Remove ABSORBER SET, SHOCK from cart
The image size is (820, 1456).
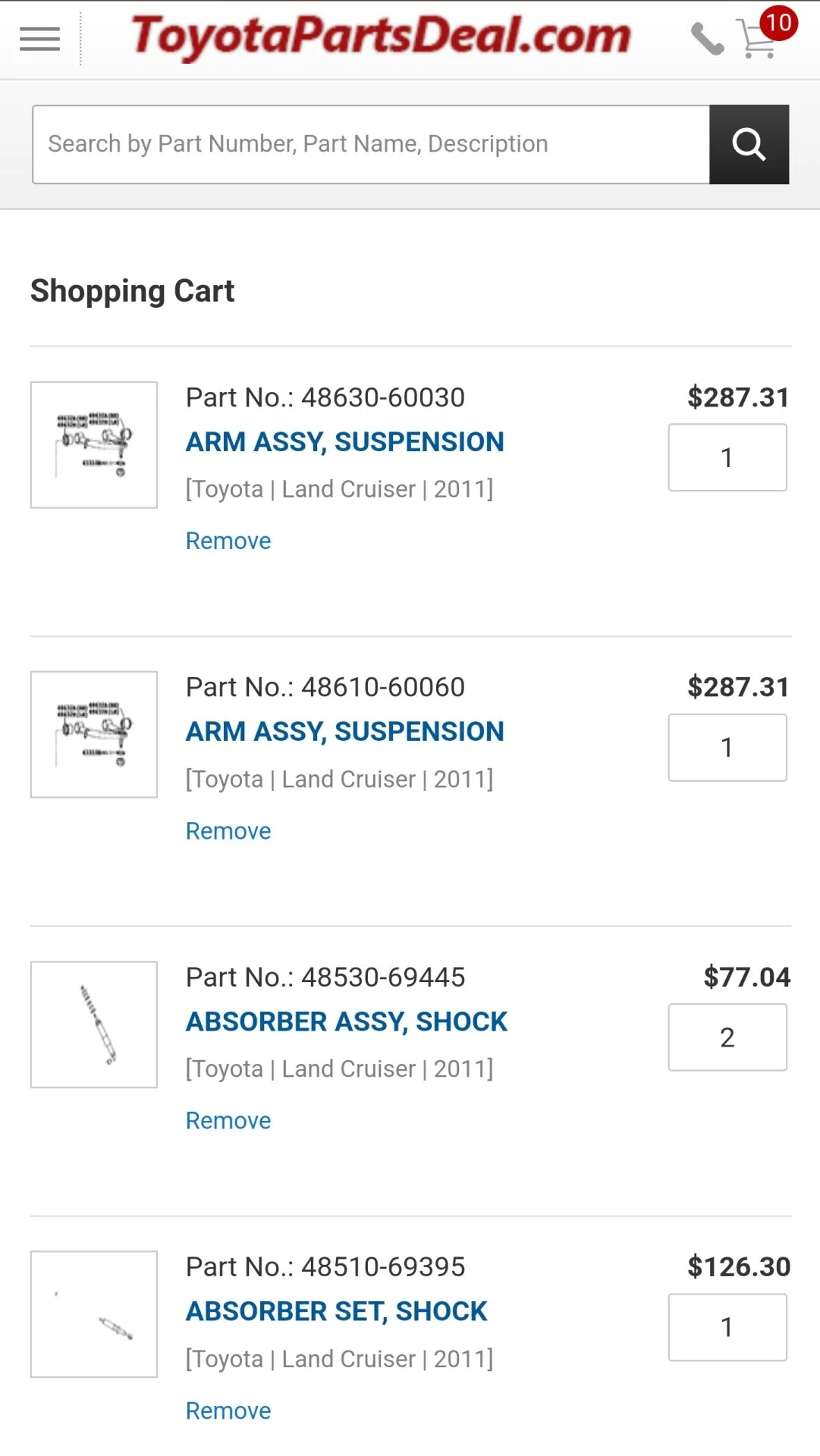pyautogui.click(x=228, y=1410)
